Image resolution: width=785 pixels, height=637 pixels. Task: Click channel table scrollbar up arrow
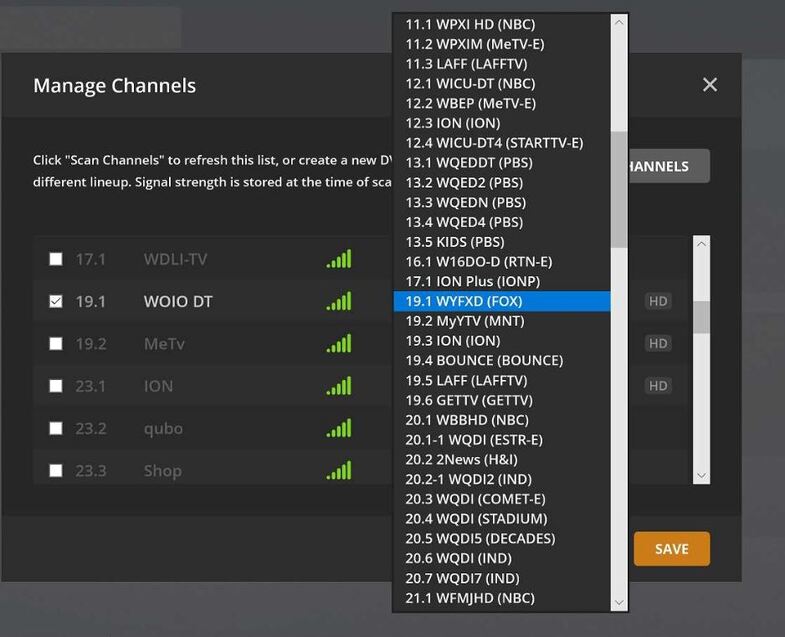pos(701,244)
